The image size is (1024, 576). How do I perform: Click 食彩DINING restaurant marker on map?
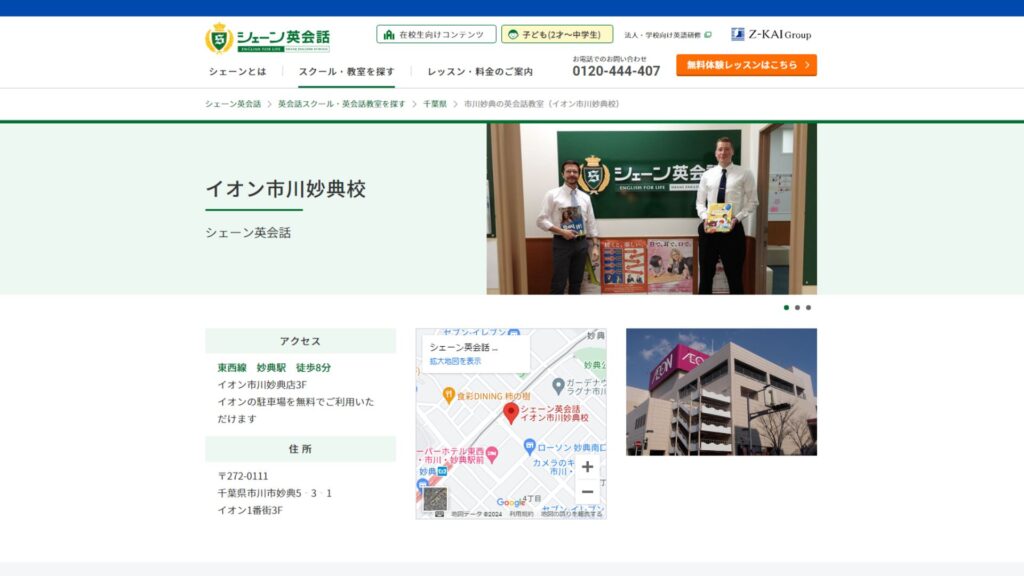(x=449, y=395)
